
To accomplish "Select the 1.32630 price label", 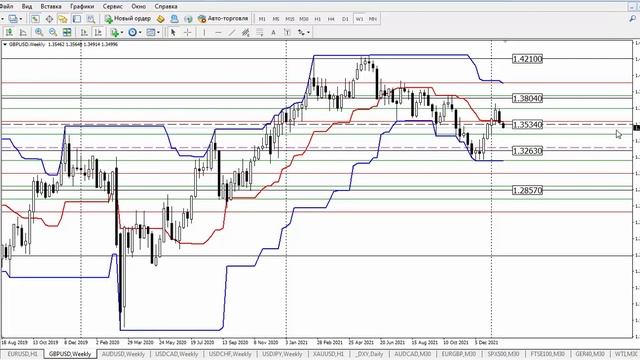I will tap(527, 151).
